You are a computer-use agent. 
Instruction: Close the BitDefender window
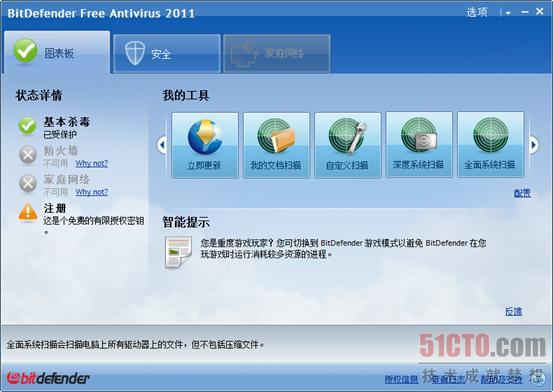pos(540,12)
